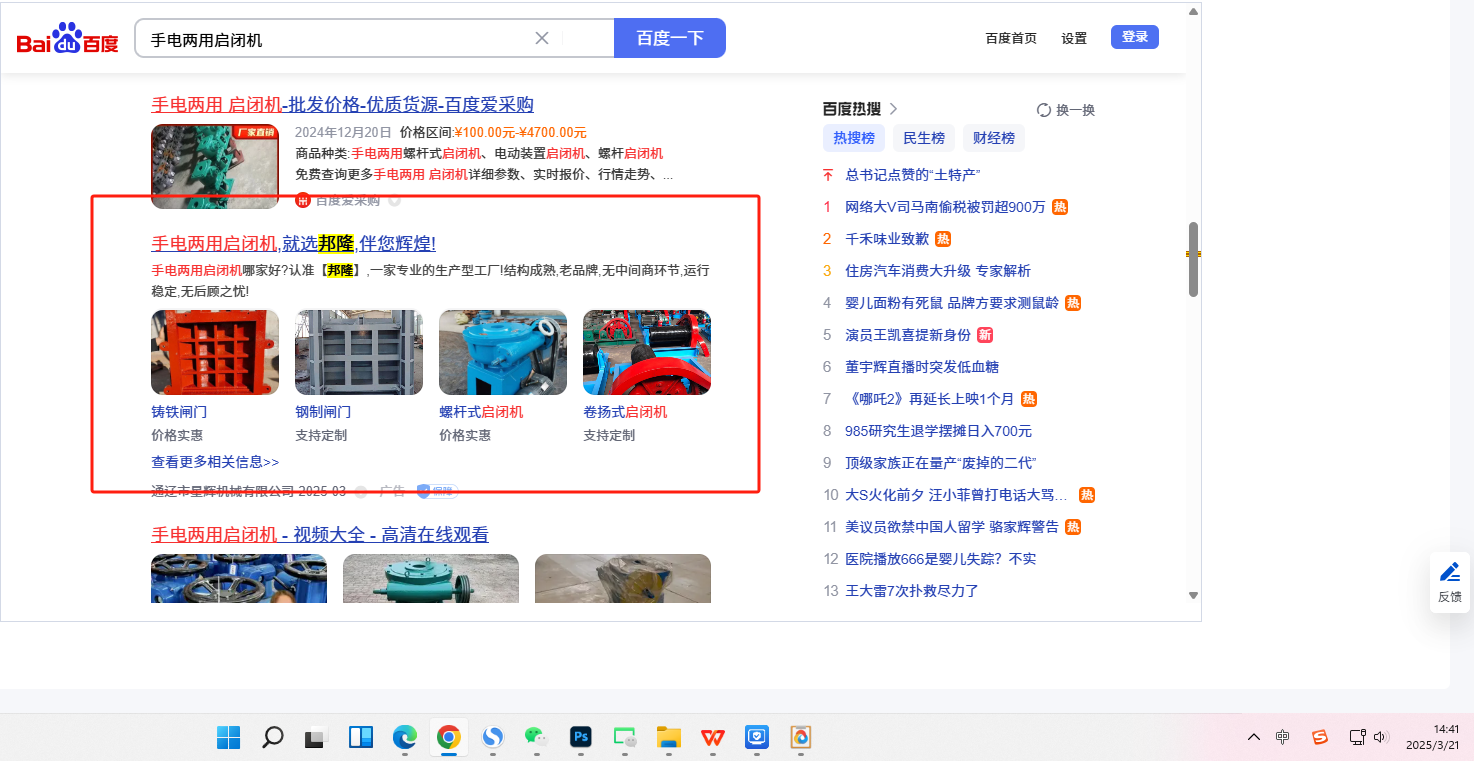Image resolution: width=1474 pixels, height=761 pixels.
Task: Expand the 百度热搜 chevron arrow
Action: (894, 109)
